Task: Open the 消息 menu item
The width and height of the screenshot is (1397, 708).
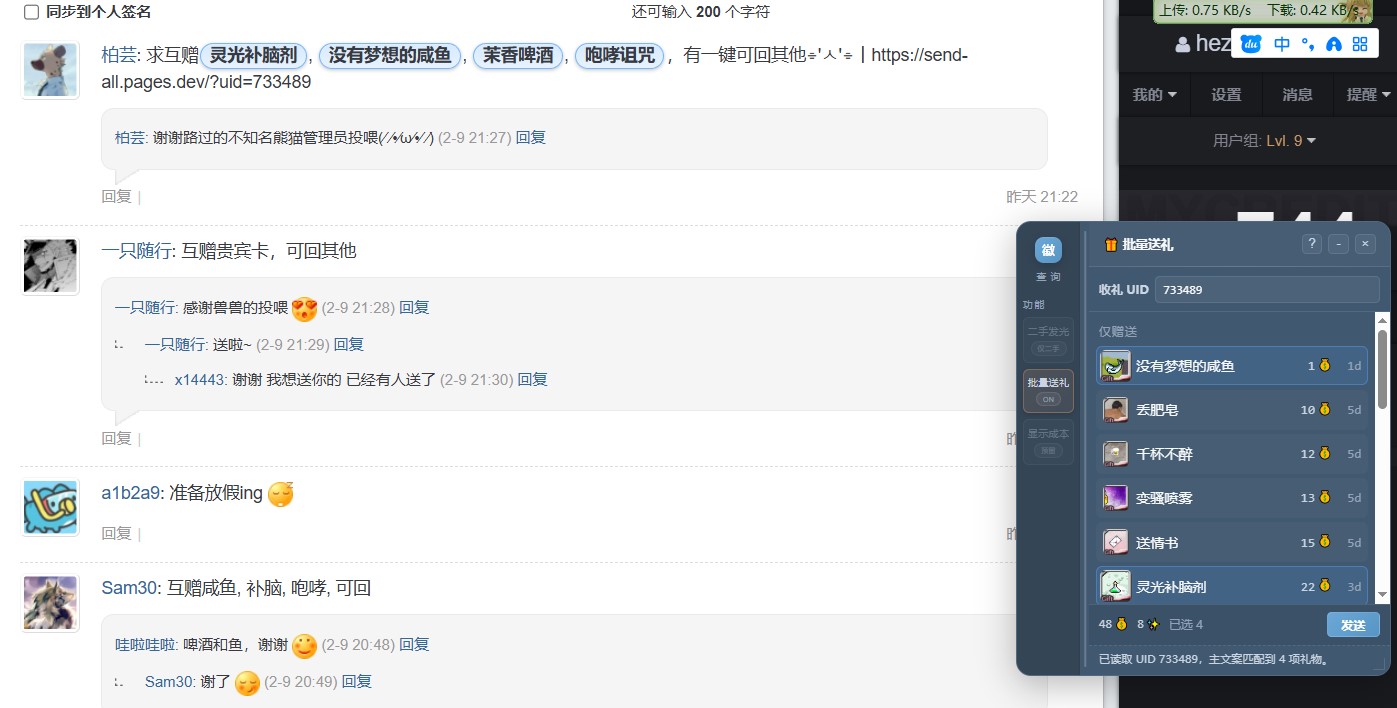Action: tap(1297, 95)
